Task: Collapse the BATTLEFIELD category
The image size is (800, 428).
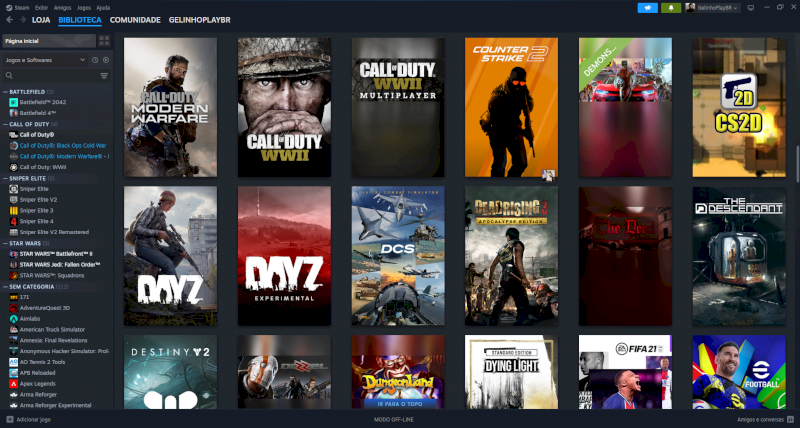Action: (x=6, y=92)
